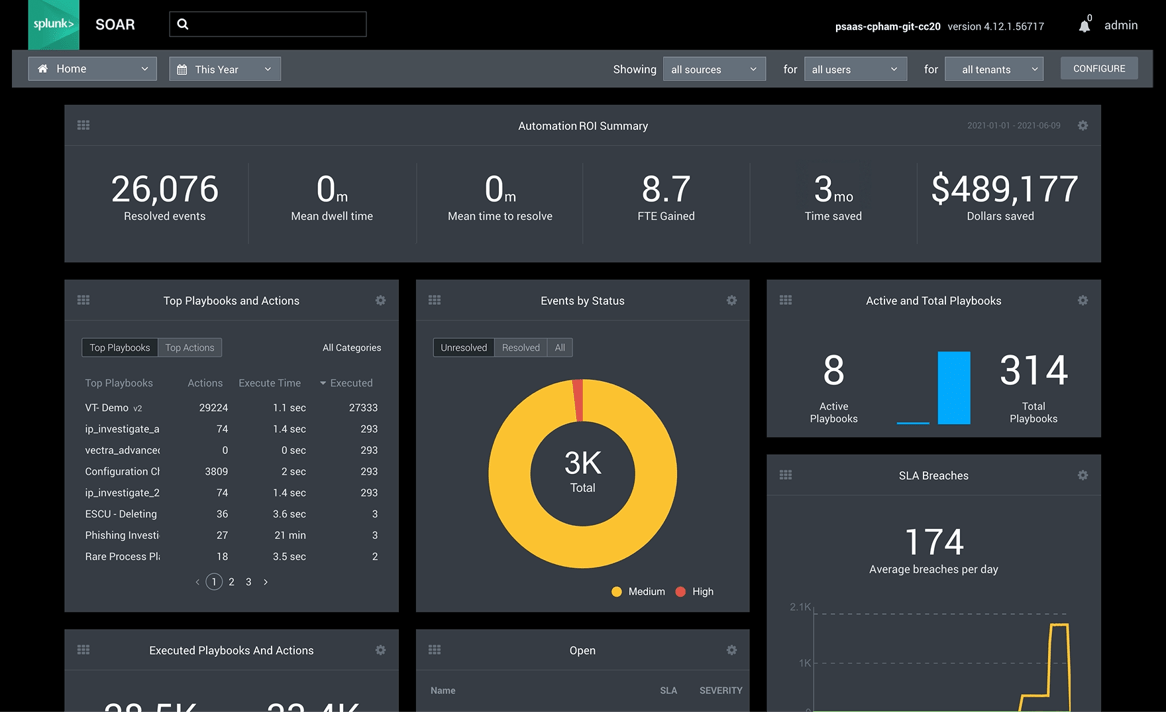Open the notifications bell

[1085, 25]
